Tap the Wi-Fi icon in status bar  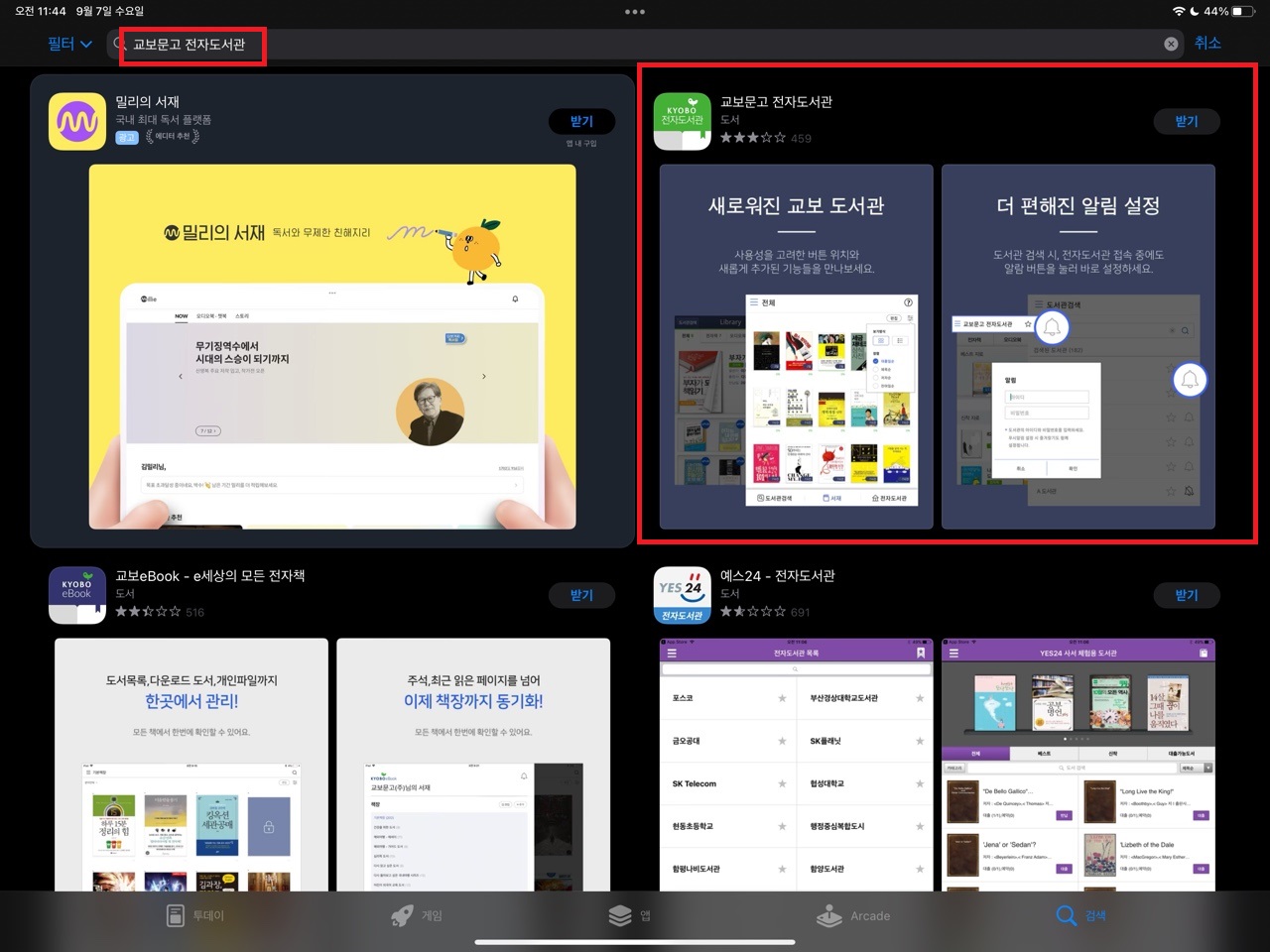tap(1179, 11)
